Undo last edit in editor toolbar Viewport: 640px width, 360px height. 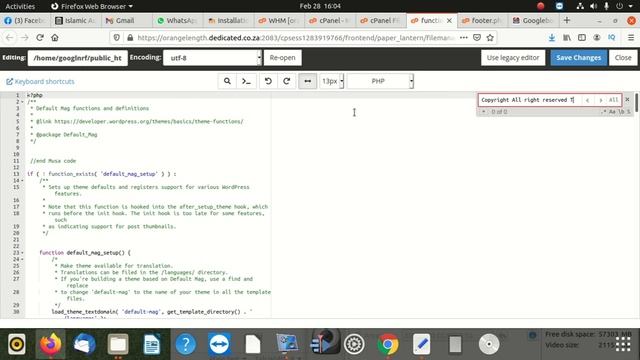click(x=268, y=81)
